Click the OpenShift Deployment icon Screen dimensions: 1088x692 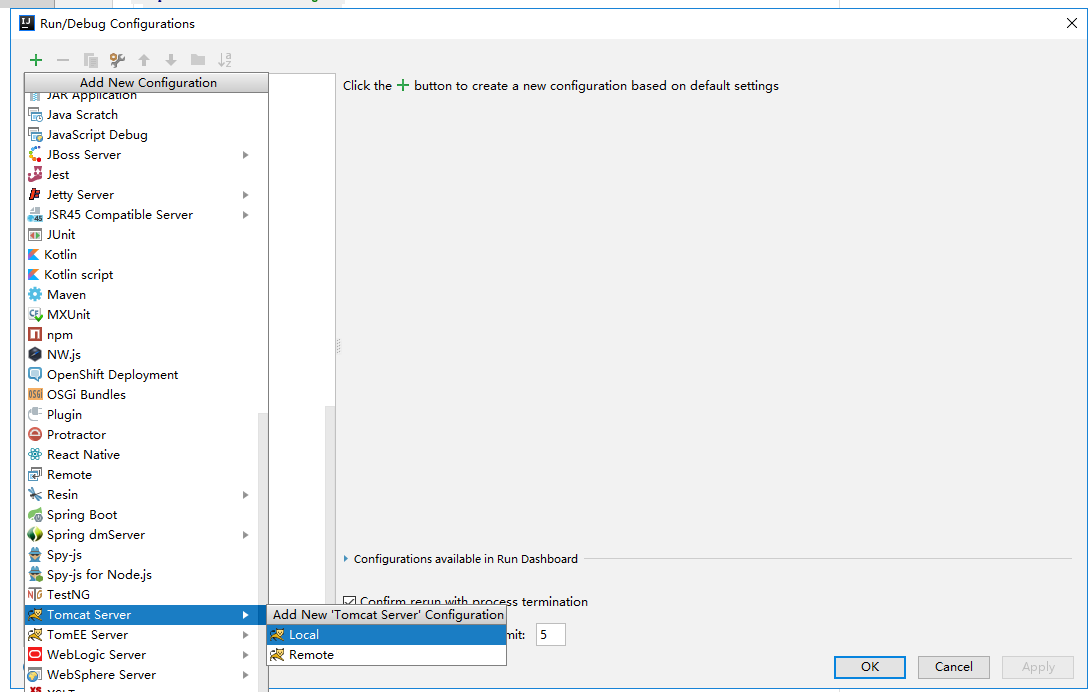(35, 375)
